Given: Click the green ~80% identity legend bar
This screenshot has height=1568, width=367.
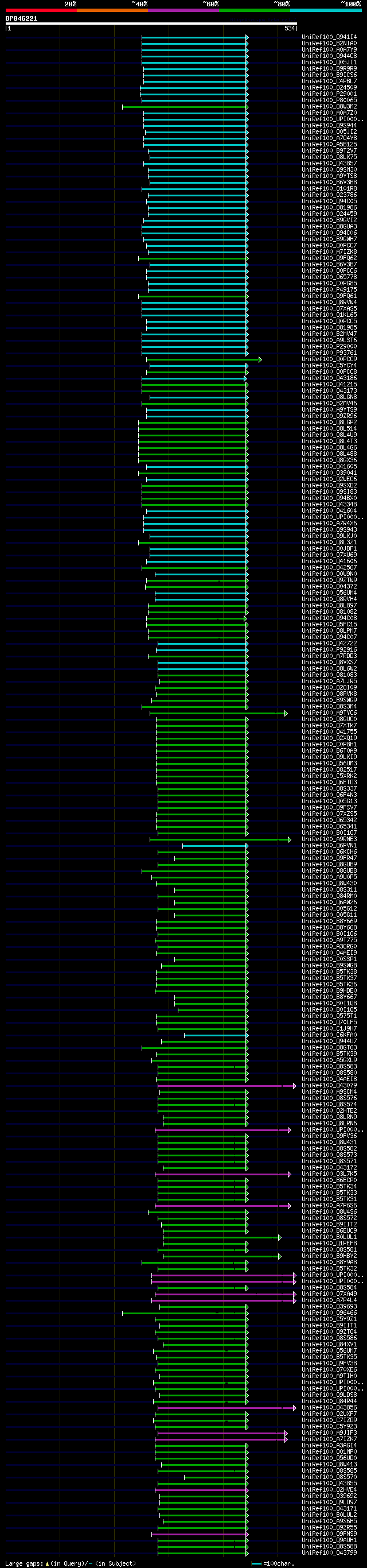Looking at the screenshot, I should 255,10.
